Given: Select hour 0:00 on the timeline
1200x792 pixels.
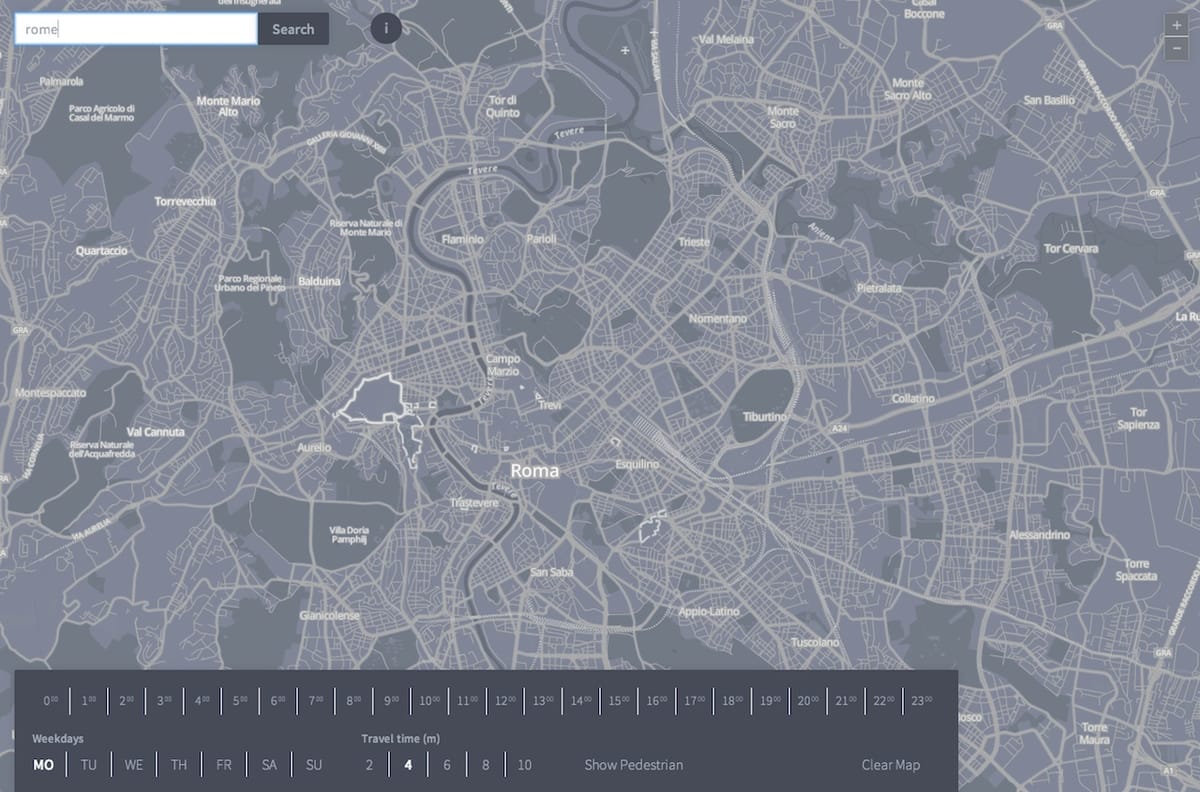Looking at the screenshot, I should coord(50,700).
